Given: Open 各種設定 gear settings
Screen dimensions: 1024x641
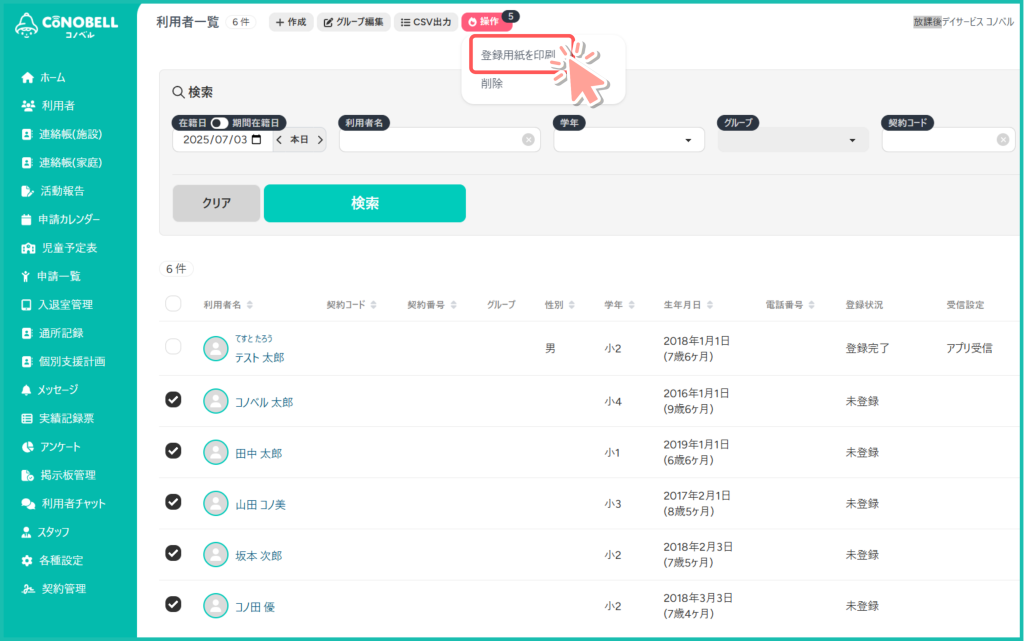Looking at the screenshot, I should (60, 561).
